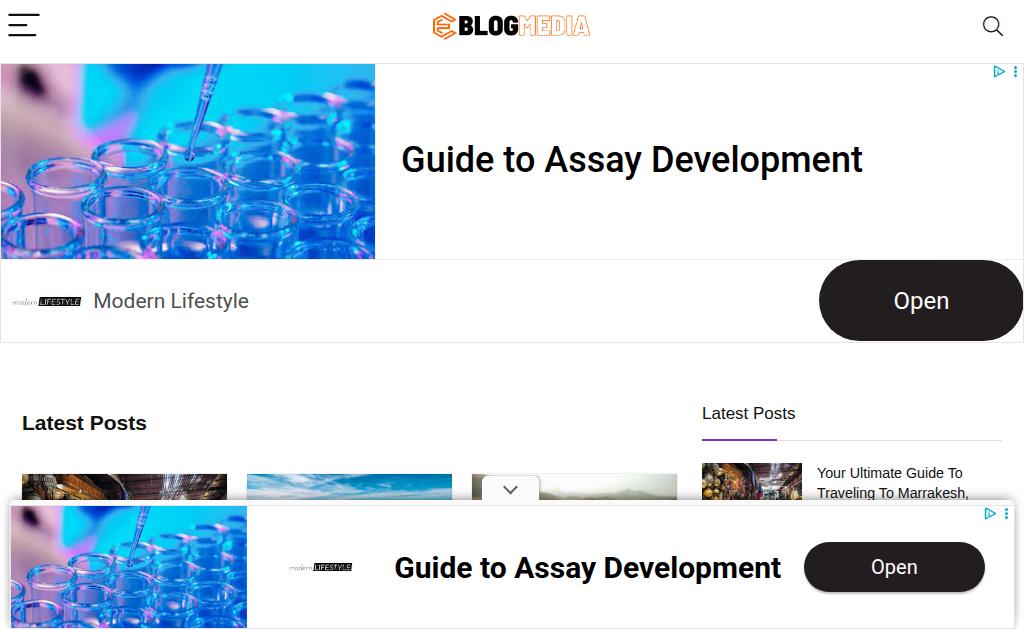Open the hamburger navigation menu

pos(23,26)
